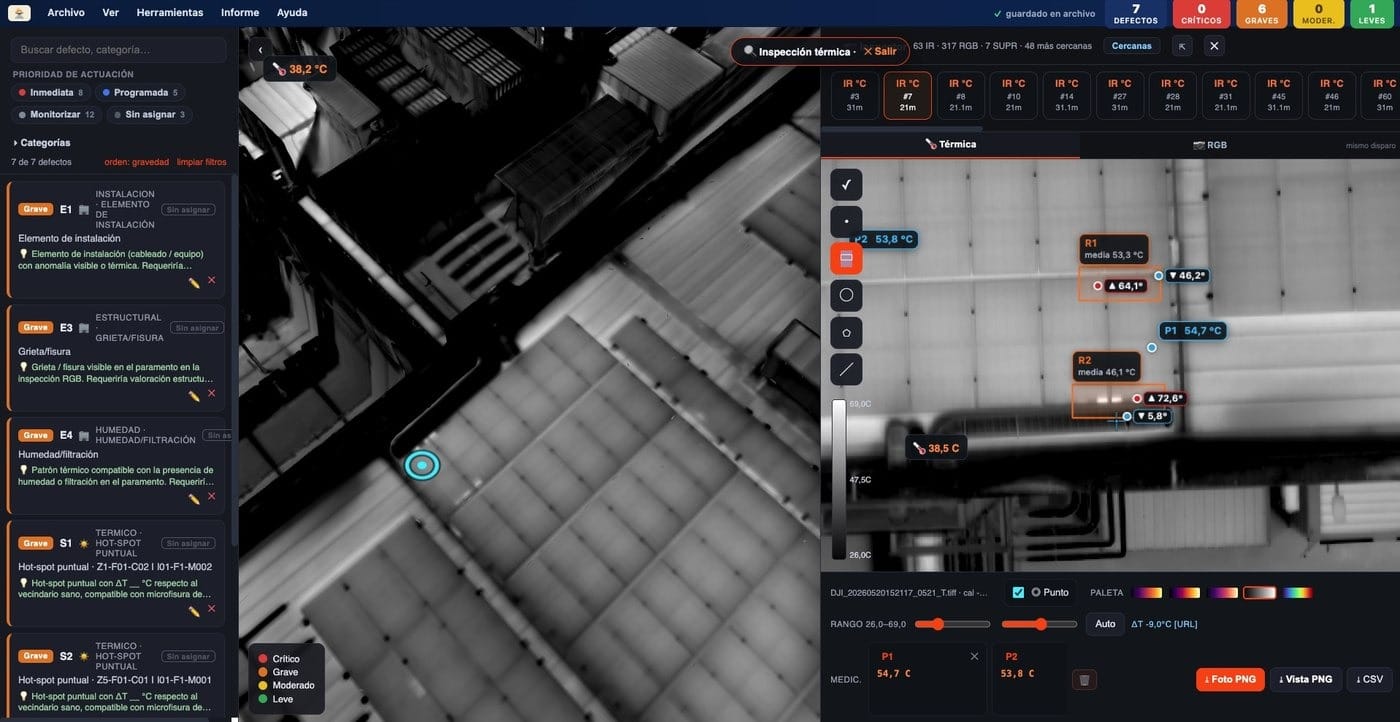
Task: Filter by Moder. counter badge
Action: pyautogui.click(x=1318, y=13)
